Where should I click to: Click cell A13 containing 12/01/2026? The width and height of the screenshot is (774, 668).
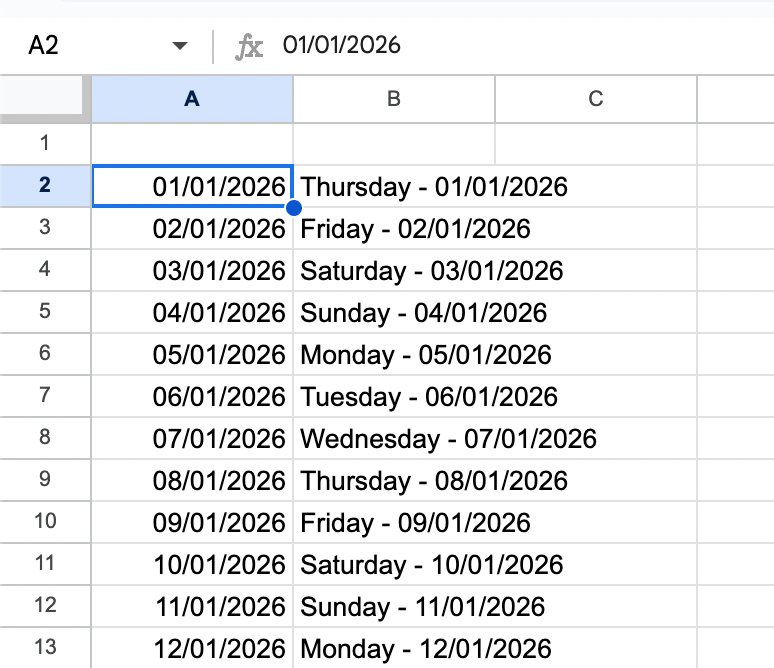pos(192,648)
